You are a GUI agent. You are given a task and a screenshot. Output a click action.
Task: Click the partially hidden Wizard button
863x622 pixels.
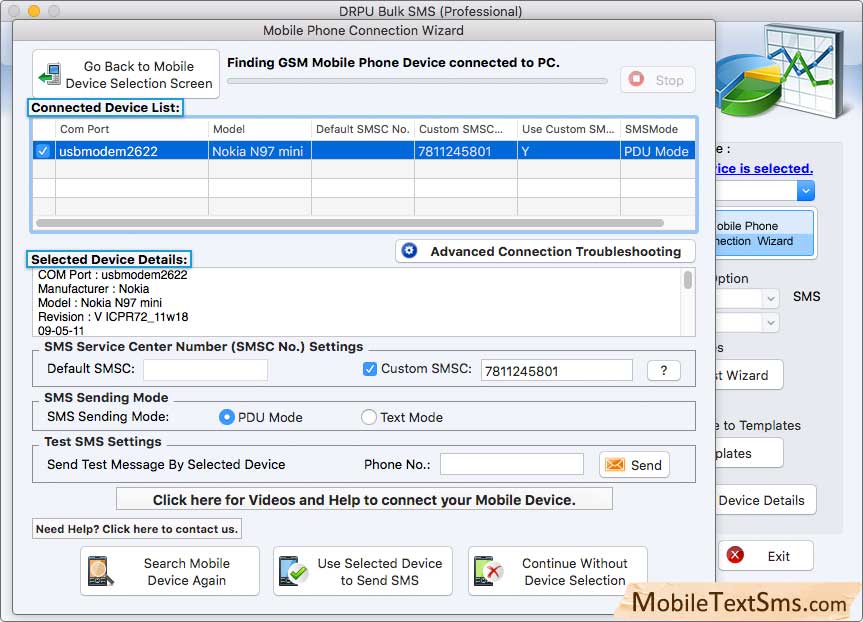[749, 375]
